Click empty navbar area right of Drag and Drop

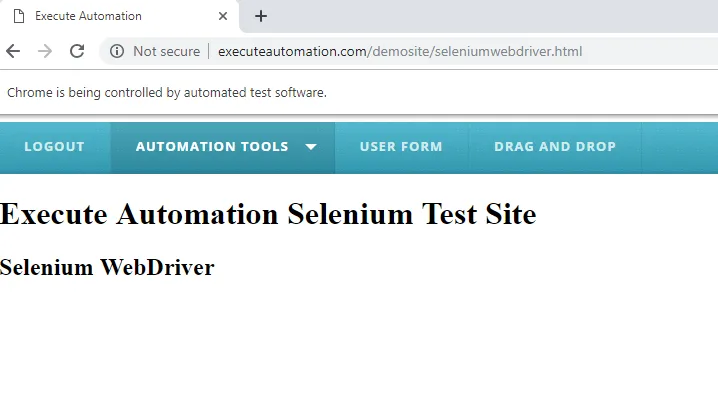tap(680, 147)
